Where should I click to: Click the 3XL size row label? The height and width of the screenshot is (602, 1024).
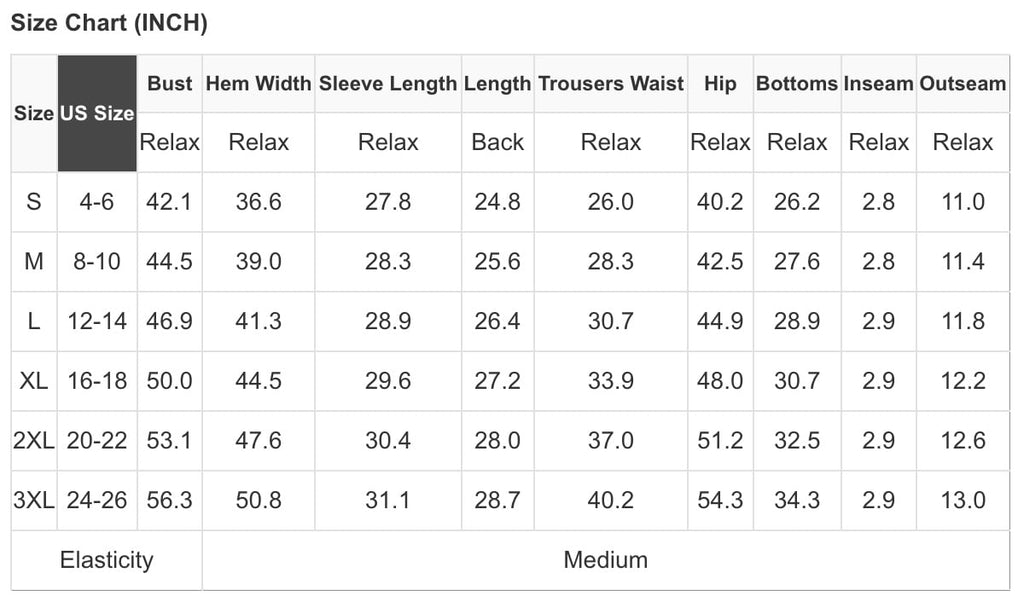coord(34,501)
